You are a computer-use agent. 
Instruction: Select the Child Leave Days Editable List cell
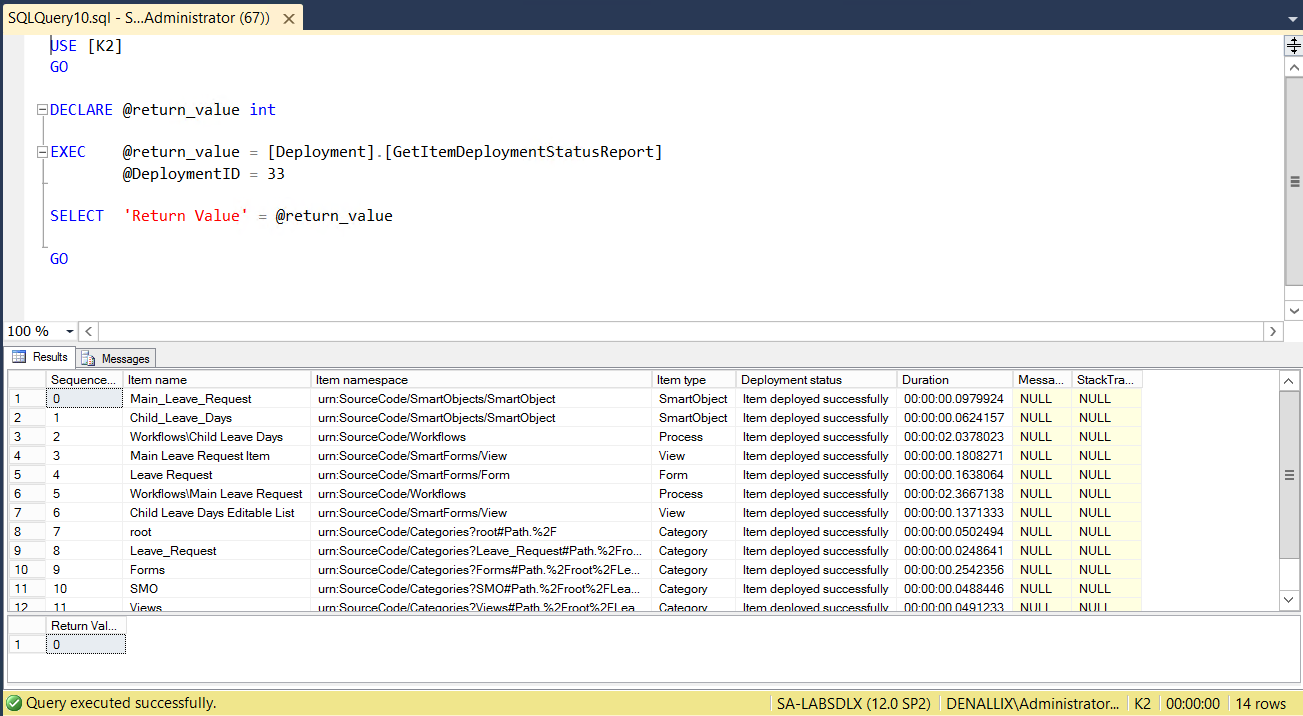point(217,513)
